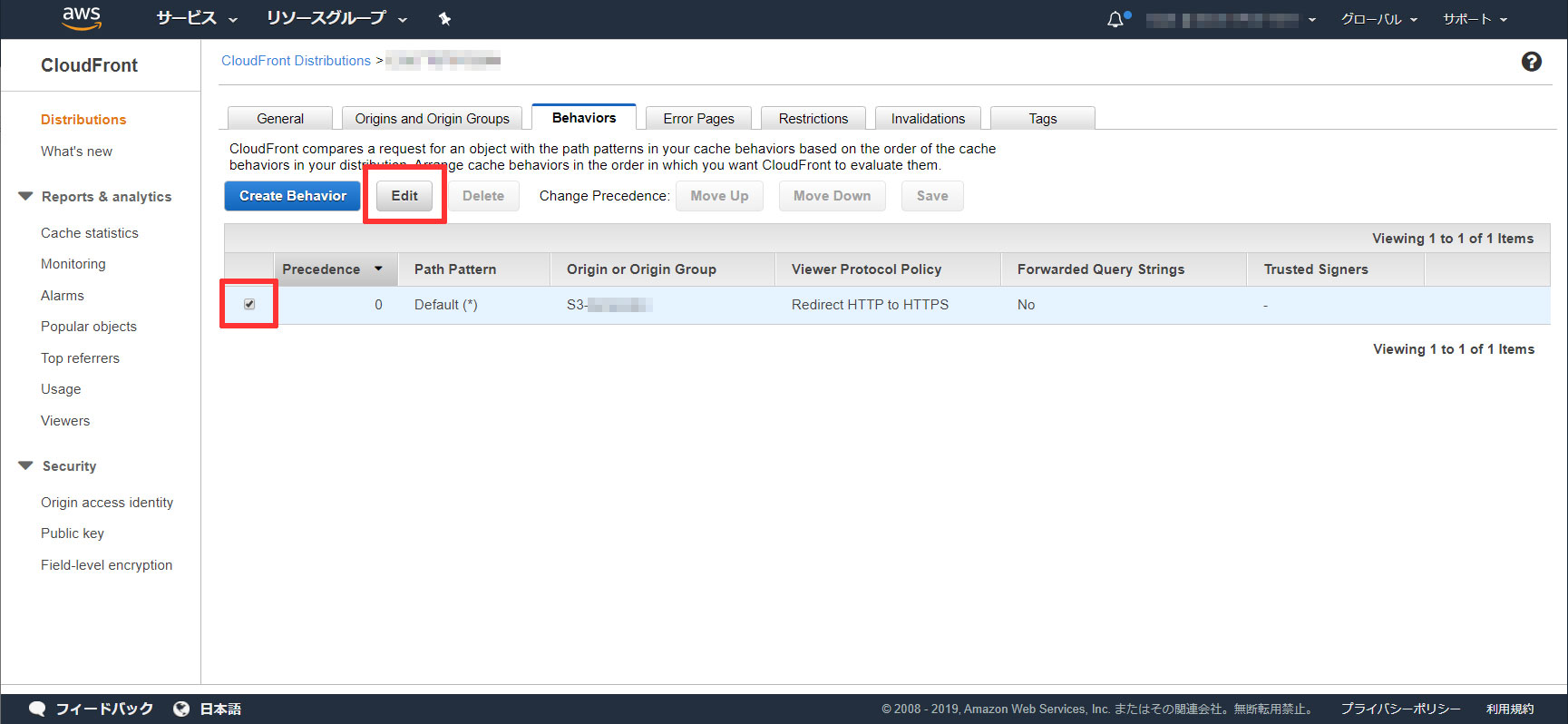This screenshot has width=1568, height=724.
Task: Click the Save button
Action: point(932,196)
